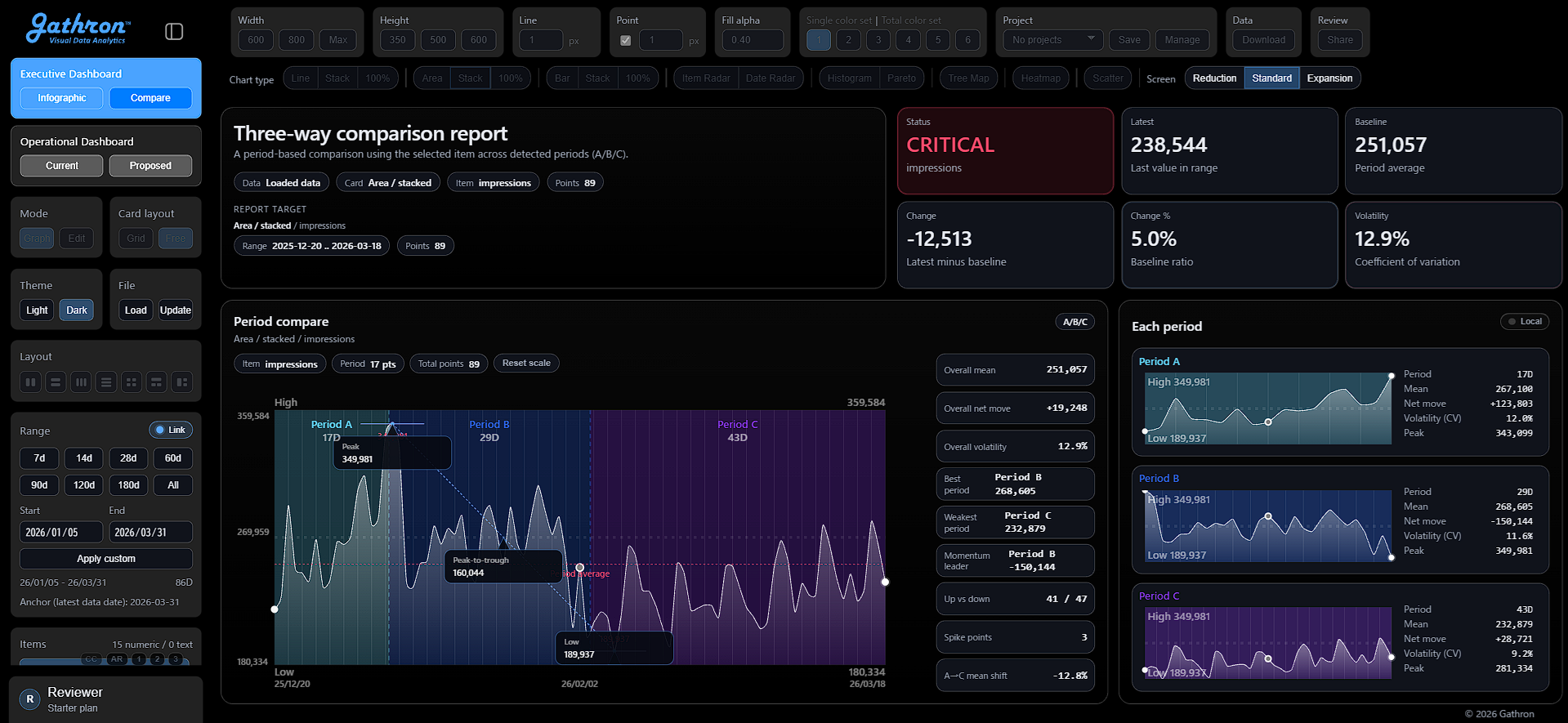This screenshot has width=1568, height=723.
Task: Click the Update file button
Action: [x=176, y=310]
